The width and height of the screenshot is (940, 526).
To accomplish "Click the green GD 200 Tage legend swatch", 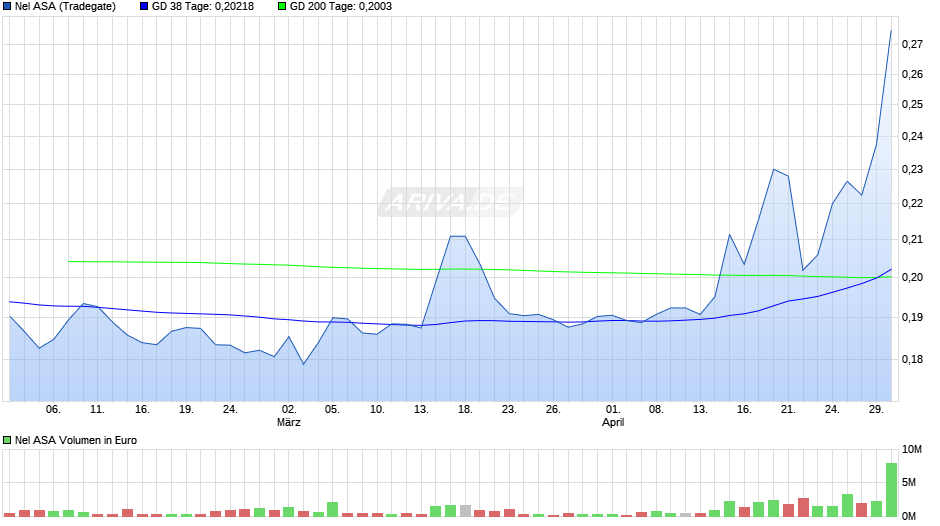I will (x=282, y=7).
